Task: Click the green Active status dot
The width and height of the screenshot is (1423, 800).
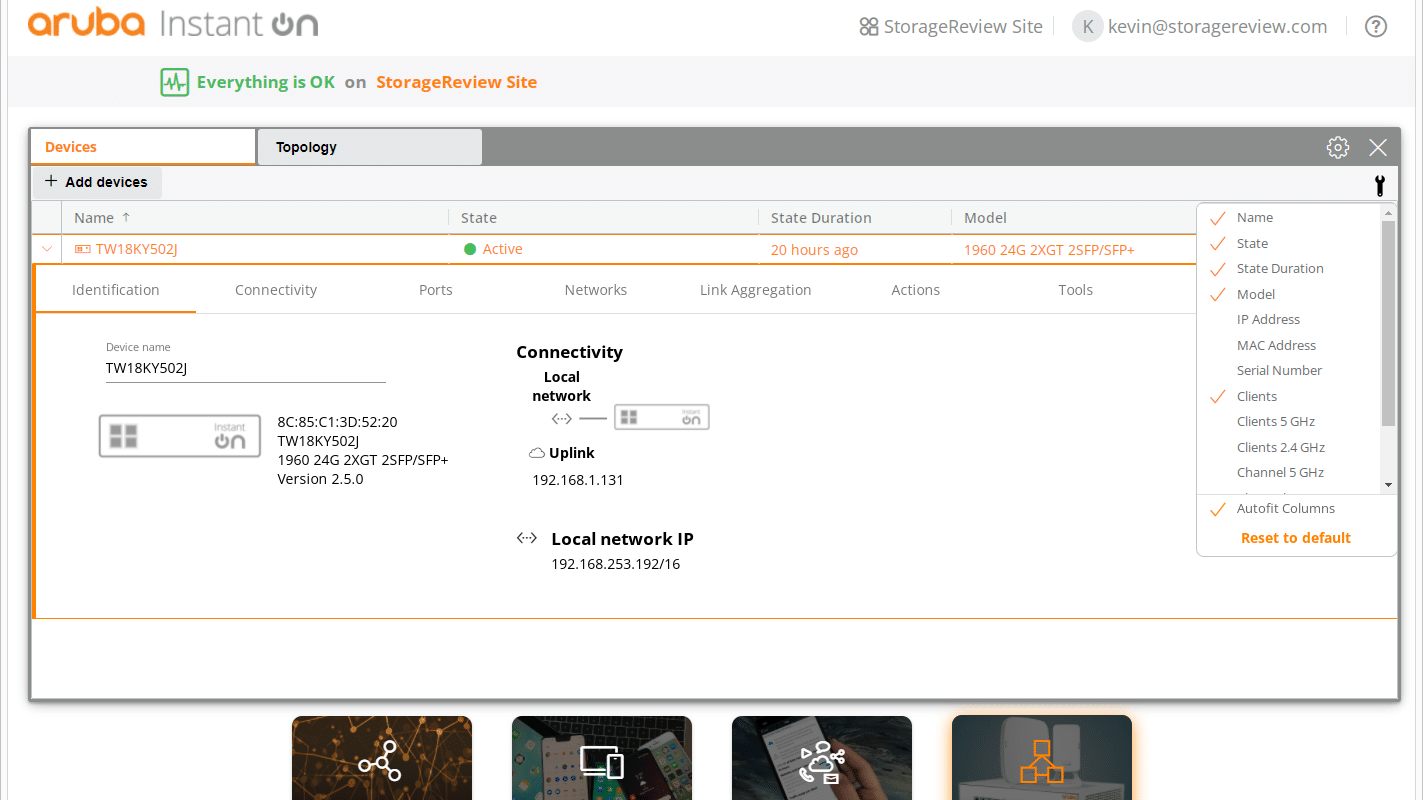Action: pyautogui.click(x=470, y=249)
